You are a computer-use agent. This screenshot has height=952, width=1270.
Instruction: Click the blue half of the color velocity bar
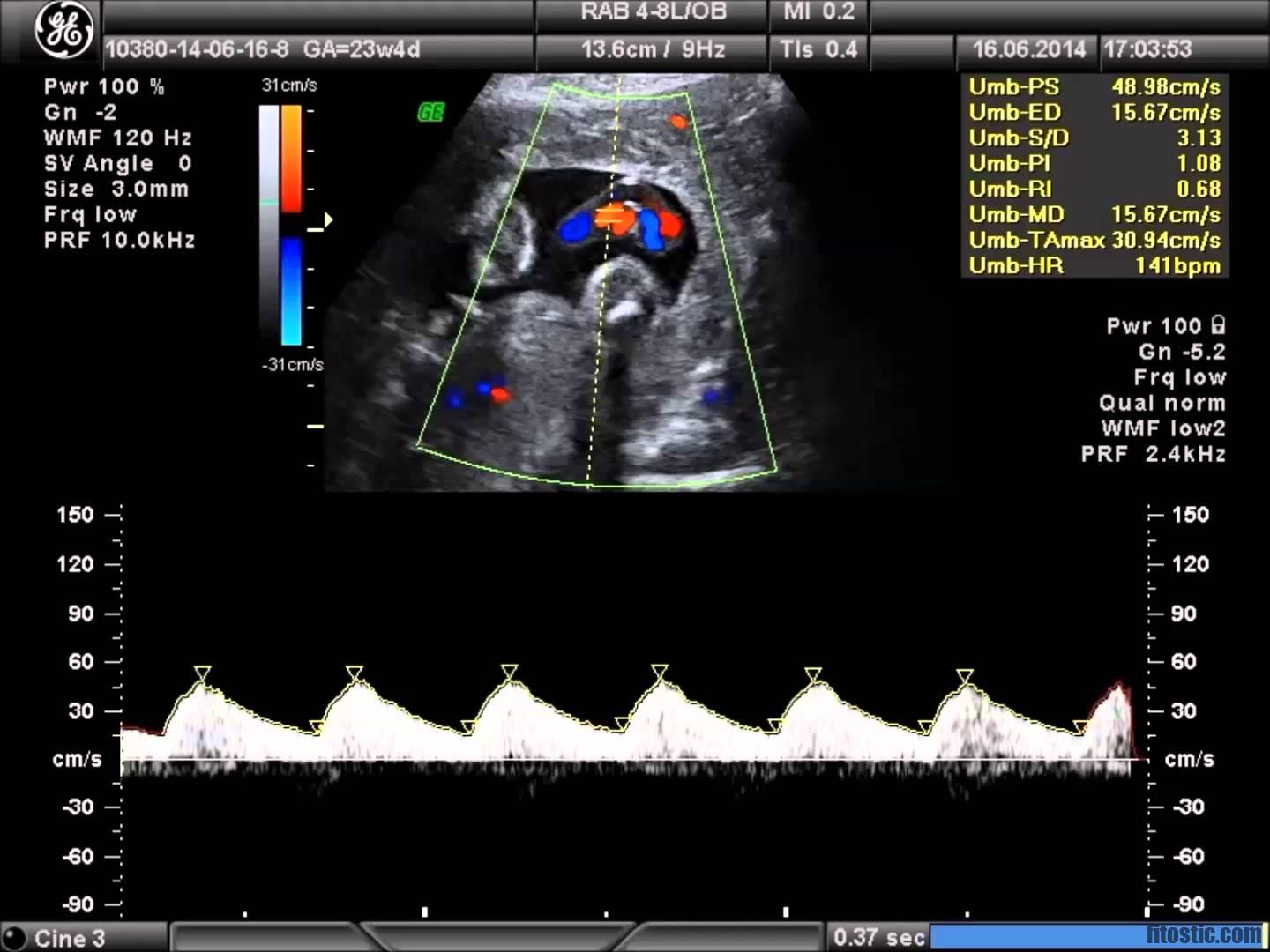[291, 292]
